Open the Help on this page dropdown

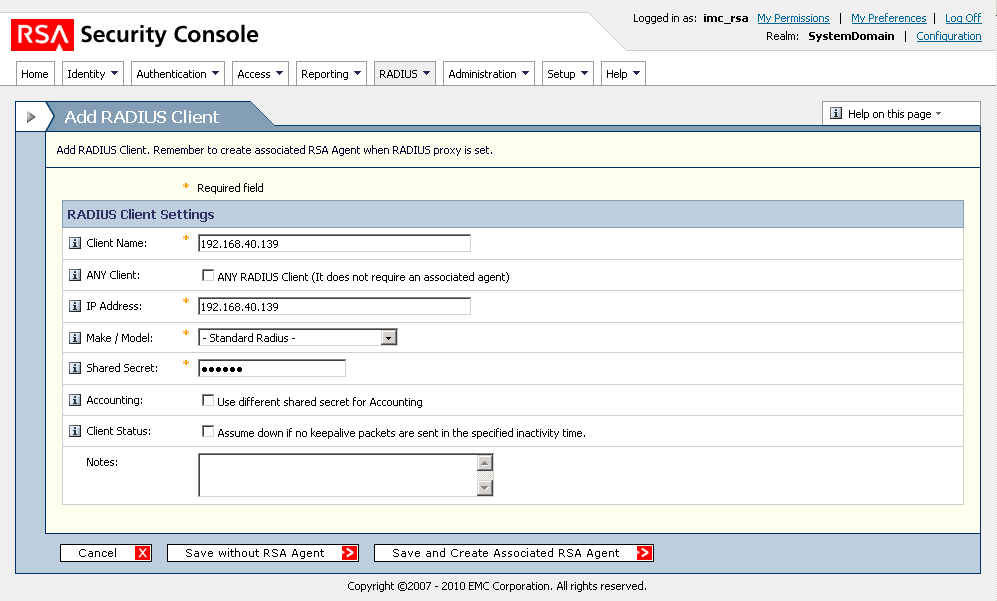(900, 114)
